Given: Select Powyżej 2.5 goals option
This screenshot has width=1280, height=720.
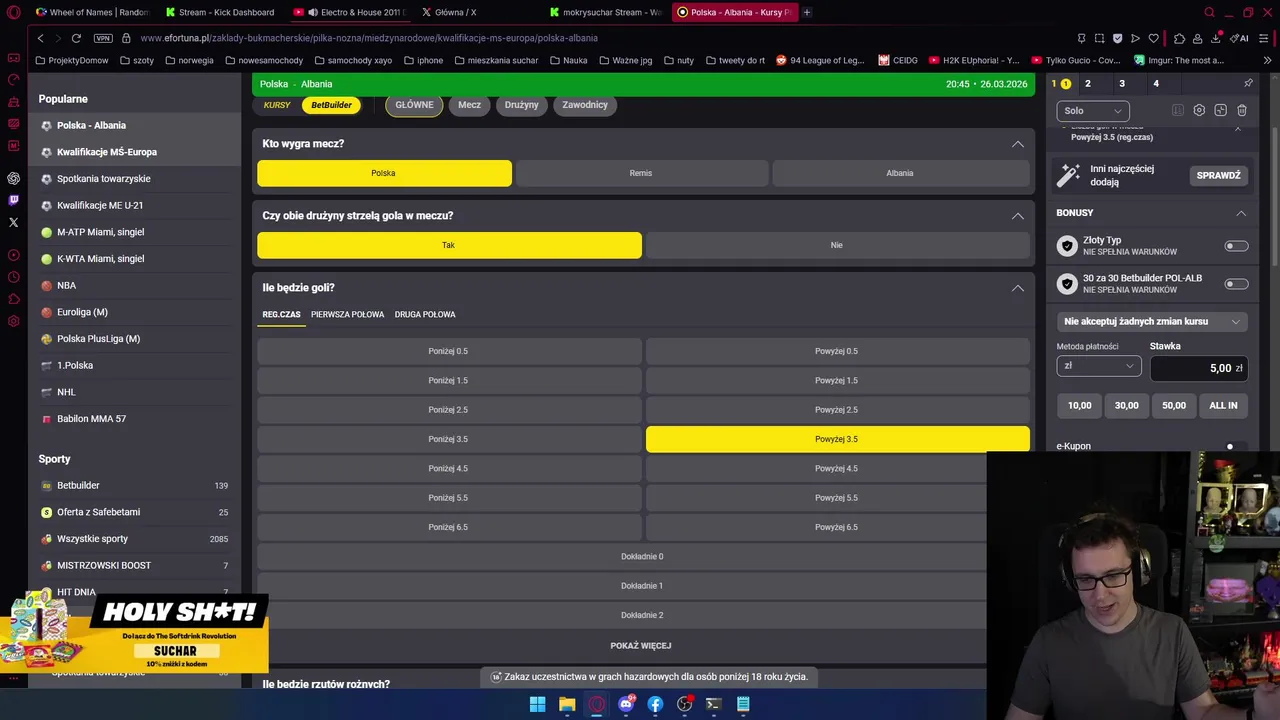Looking at the screenshot, I should (837, 410).
